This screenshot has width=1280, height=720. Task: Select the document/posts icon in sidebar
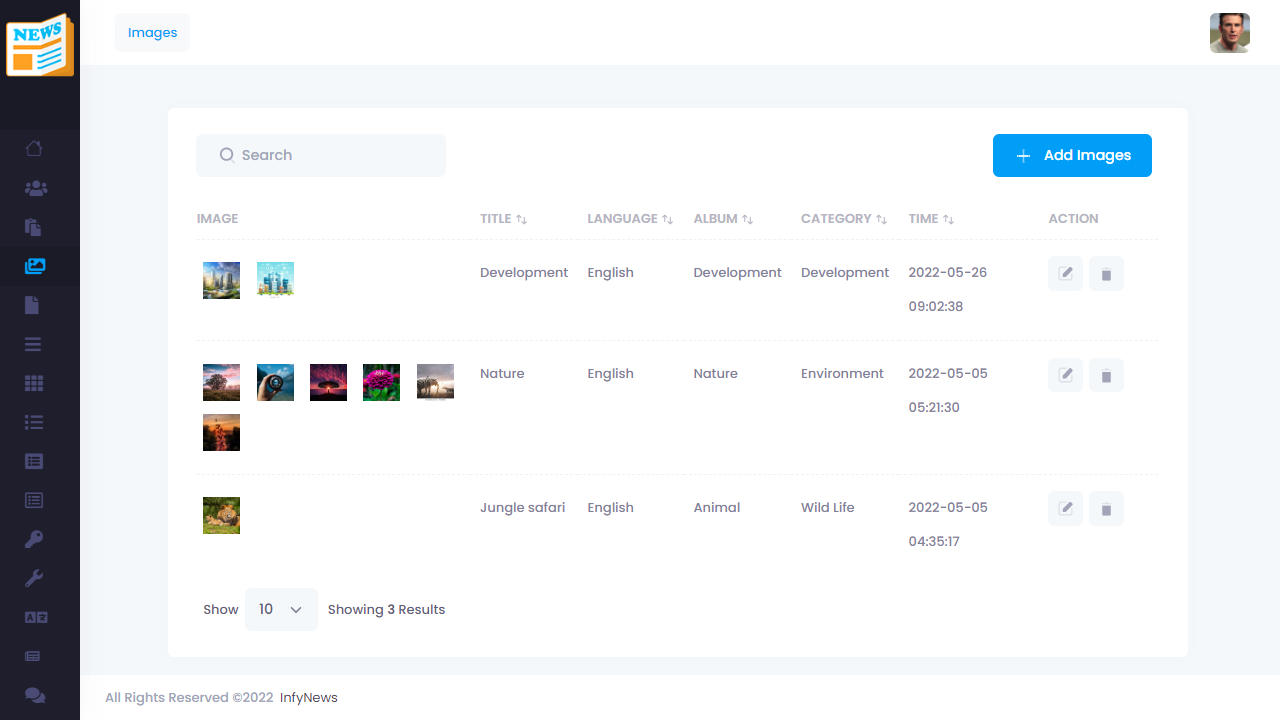33,304
